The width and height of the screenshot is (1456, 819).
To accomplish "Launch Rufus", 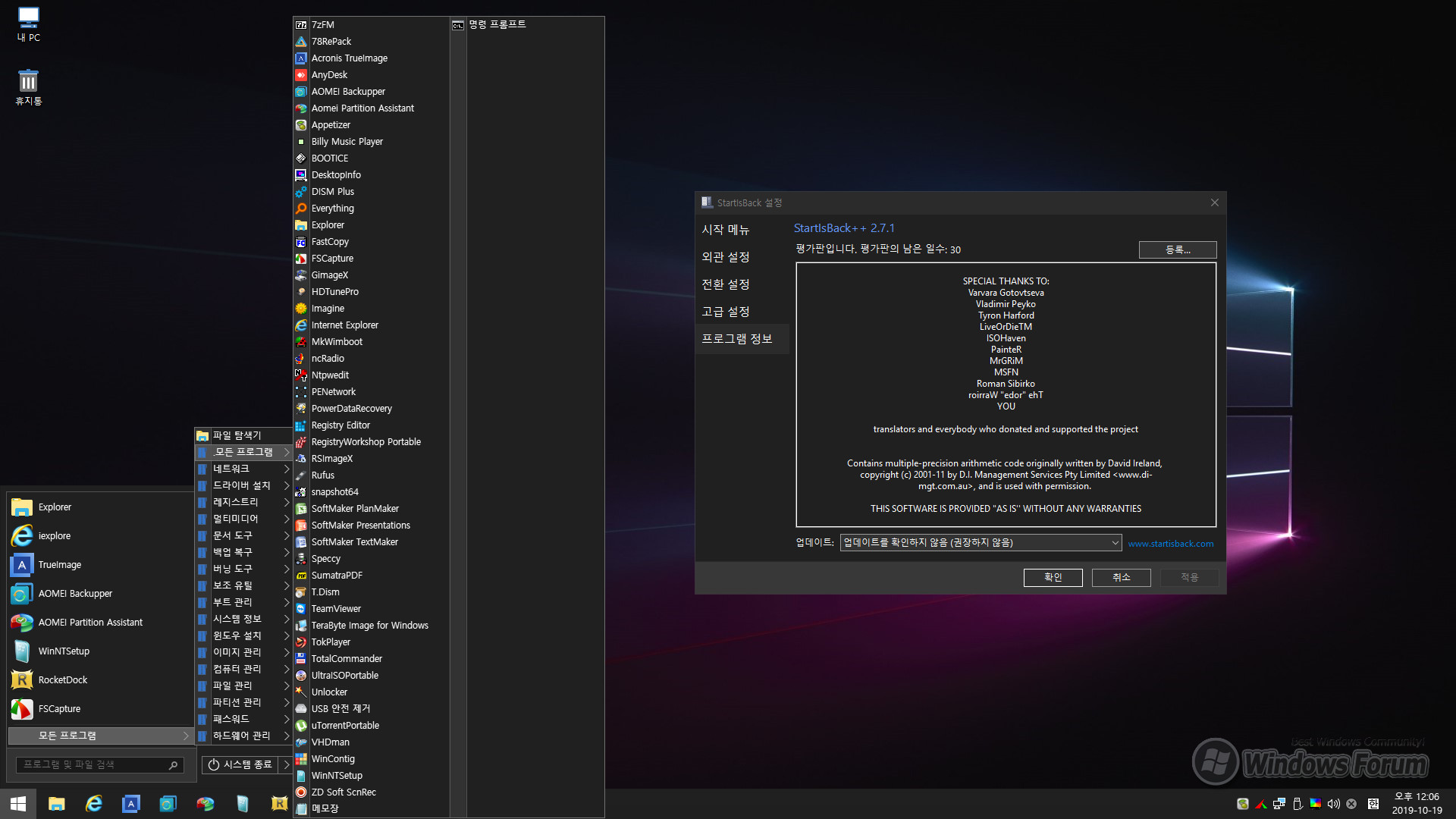I will tap(372, 475).
